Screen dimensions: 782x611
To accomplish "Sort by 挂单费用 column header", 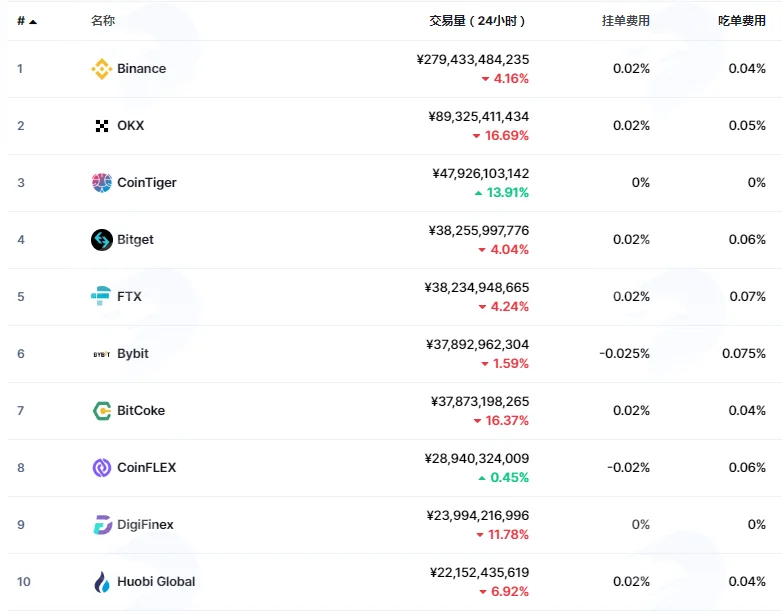I will click(626, 20).
